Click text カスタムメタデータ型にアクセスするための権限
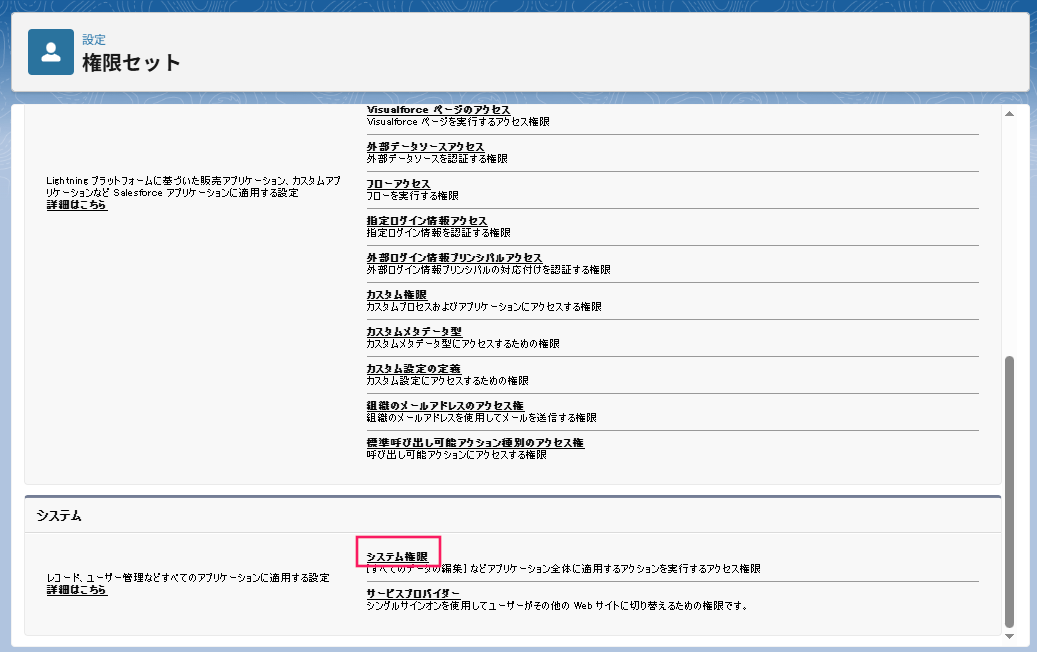 pos(463,344)
